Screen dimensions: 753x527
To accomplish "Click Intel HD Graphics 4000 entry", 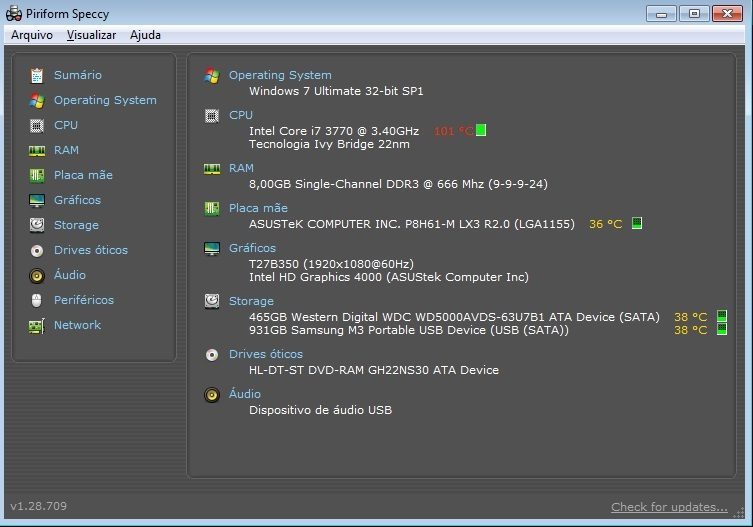I will 389,277.
